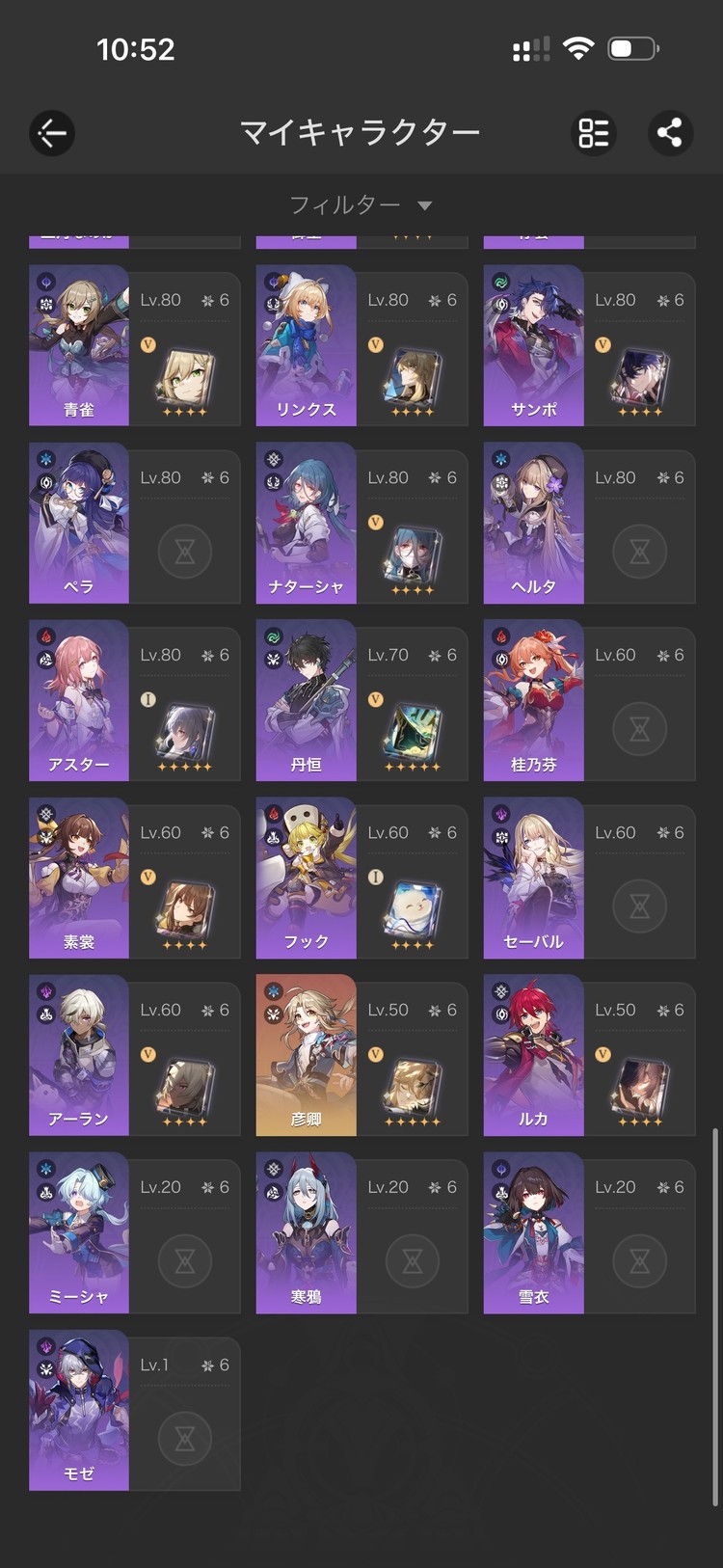Open モゼ Lv.1 character card
Image resolution: width=723 pixels, height=1568 pixels.
(x=135, y=1410)
